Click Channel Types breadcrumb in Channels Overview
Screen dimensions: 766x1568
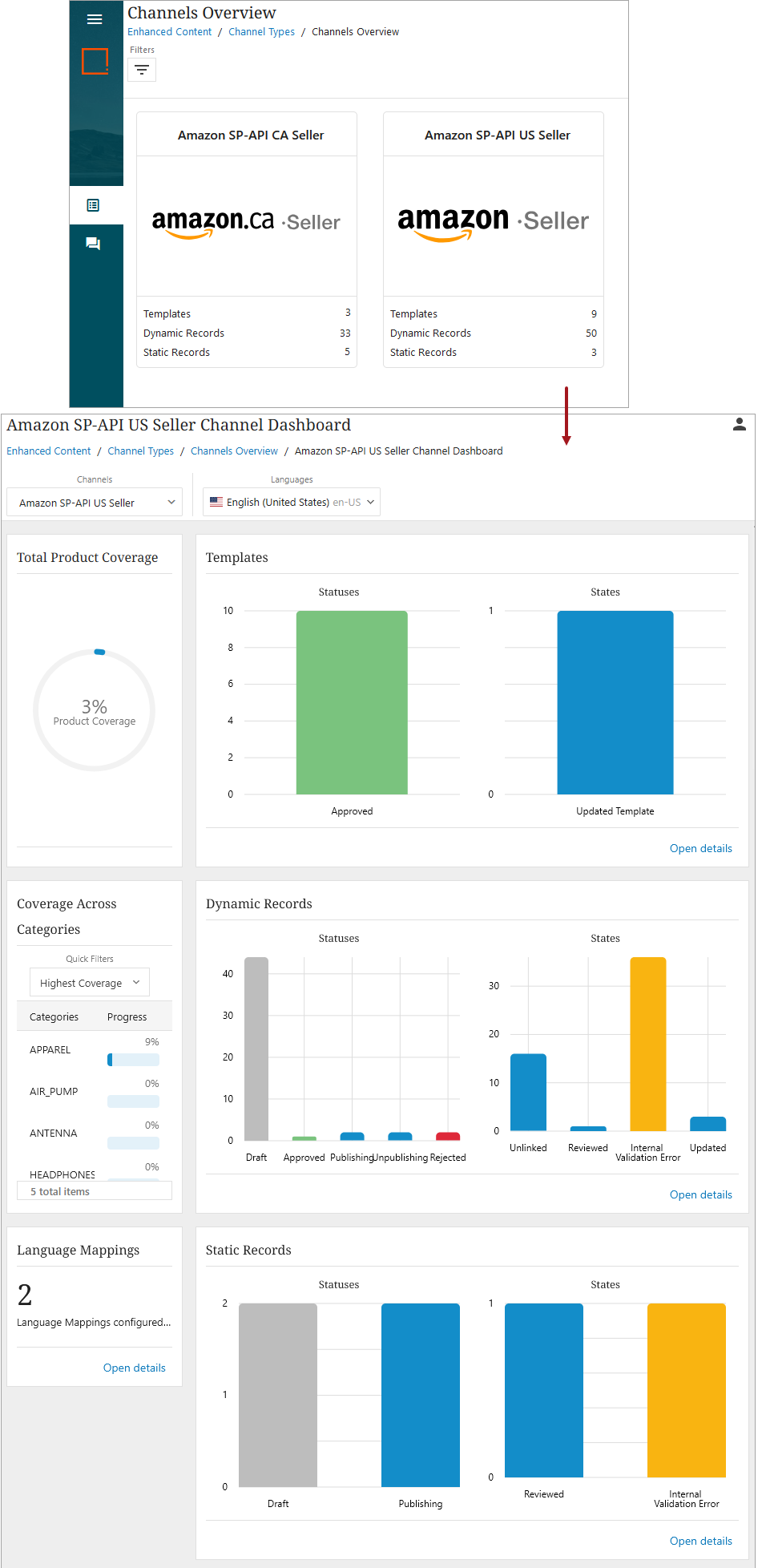[261, 32]
